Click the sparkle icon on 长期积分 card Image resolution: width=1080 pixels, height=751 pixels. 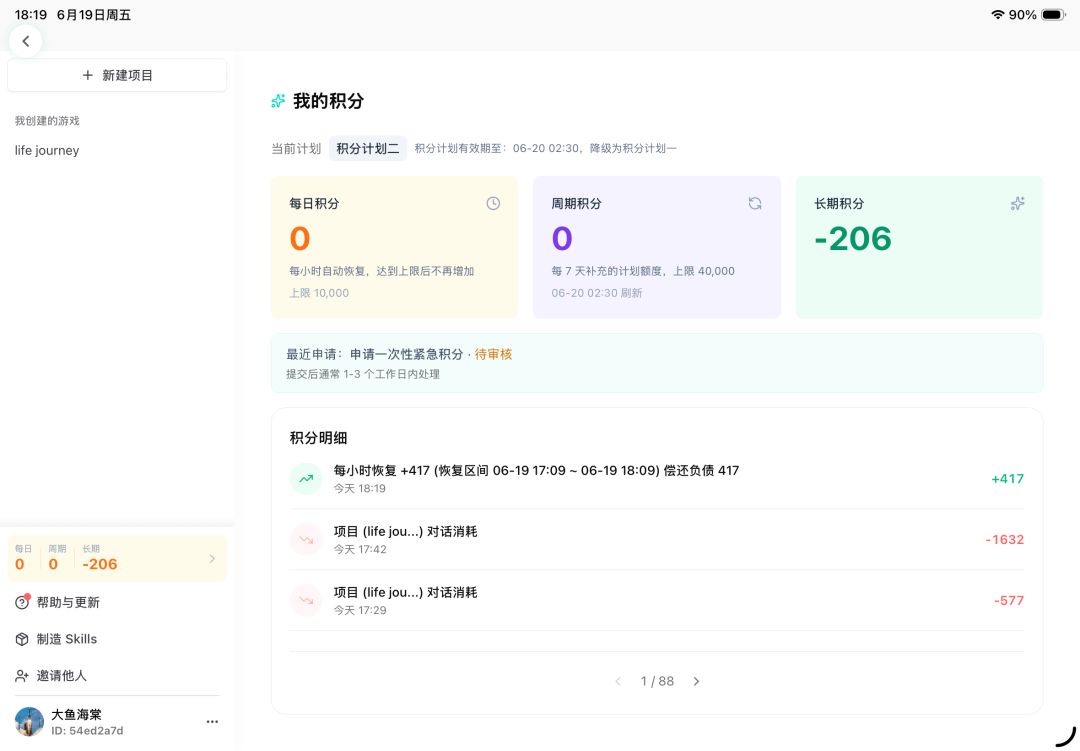[1017, 203]
